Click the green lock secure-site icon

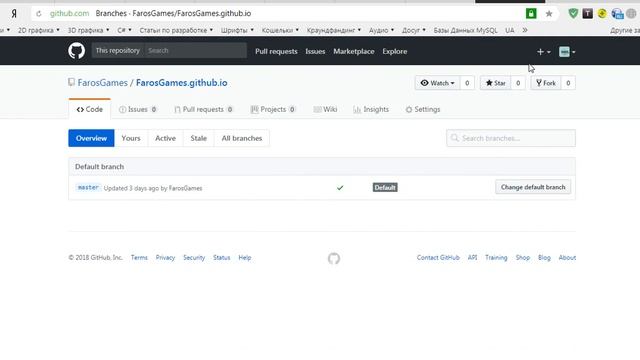pyautogui.click(x=531, y=13)
